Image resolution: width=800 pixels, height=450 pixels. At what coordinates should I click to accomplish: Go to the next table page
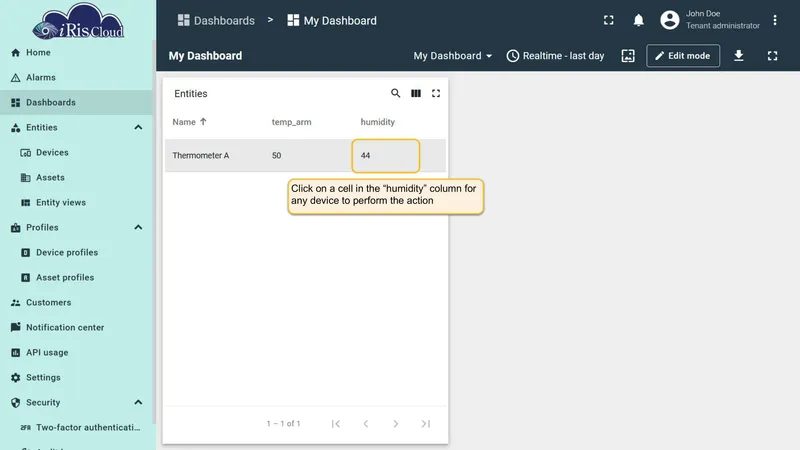click(x=395, y=423)
